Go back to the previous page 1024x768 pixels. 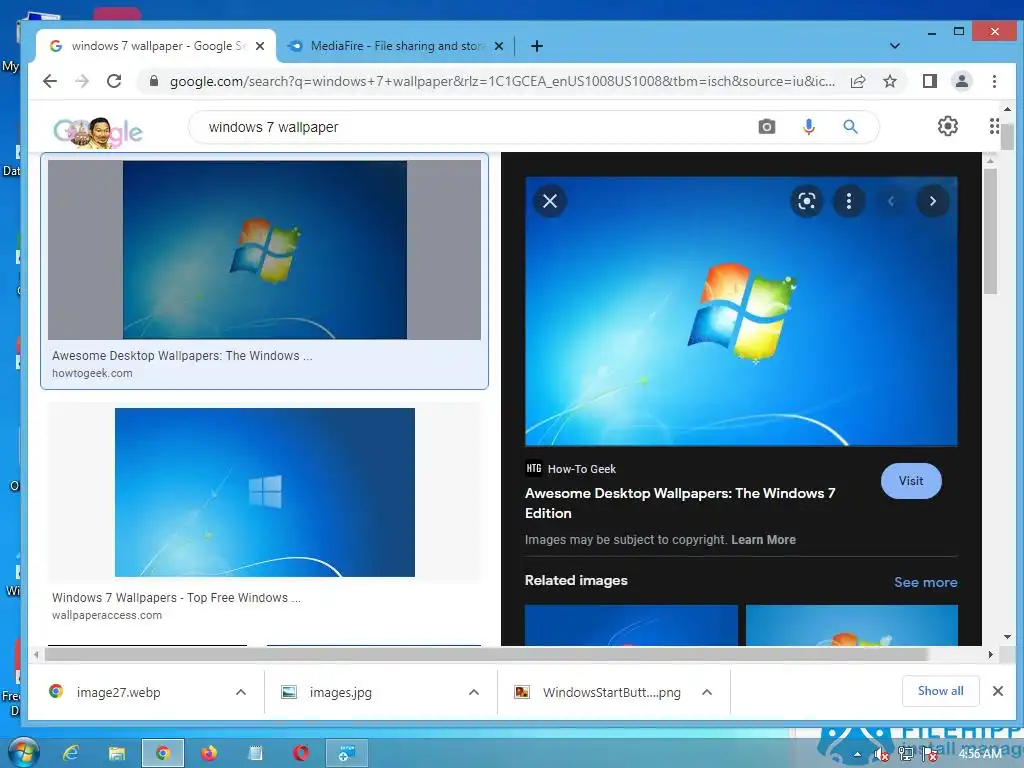(50, 81)
